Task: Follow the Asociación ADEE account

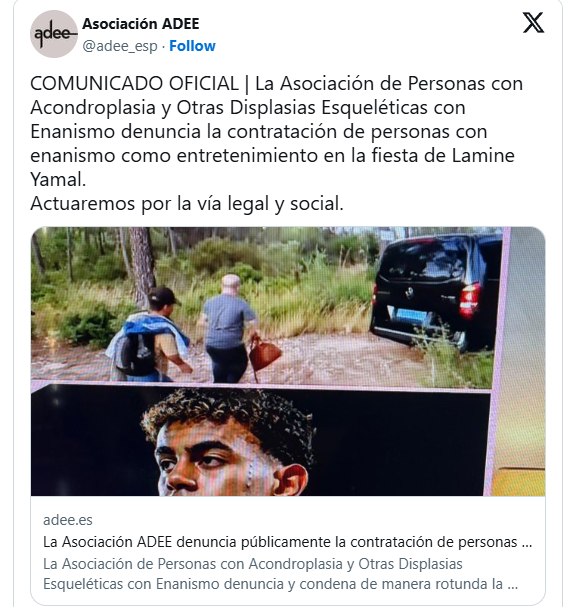Action: pyautogui.click(x=192, y=46)
